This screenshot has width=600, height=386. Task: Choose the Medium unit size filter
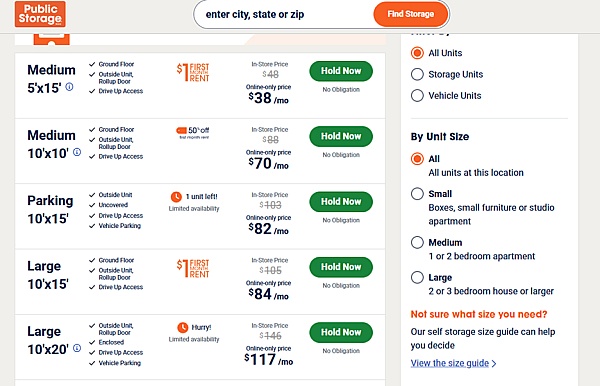(417, 242)
